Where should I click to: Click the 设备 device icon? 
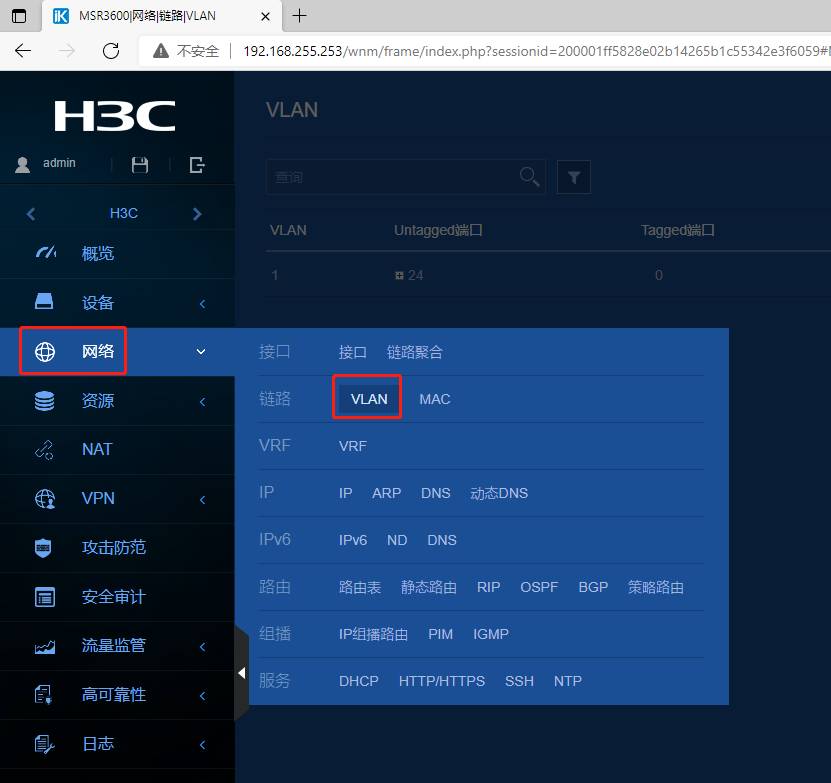[44, 301]
